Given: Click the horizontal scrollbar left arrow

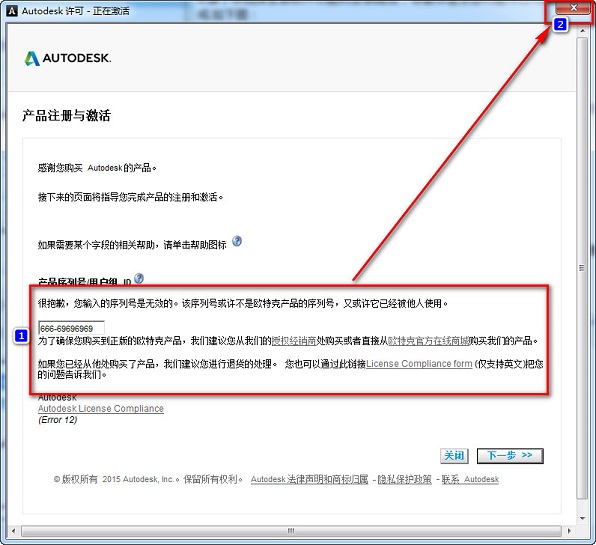Looking at the screenshot, I should pos(14,531).
